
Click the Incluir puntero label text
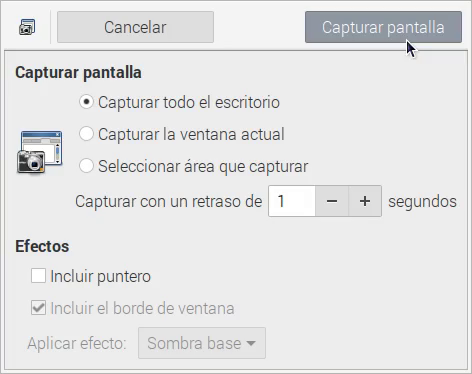pyautogui.click(x=101, y=276)
